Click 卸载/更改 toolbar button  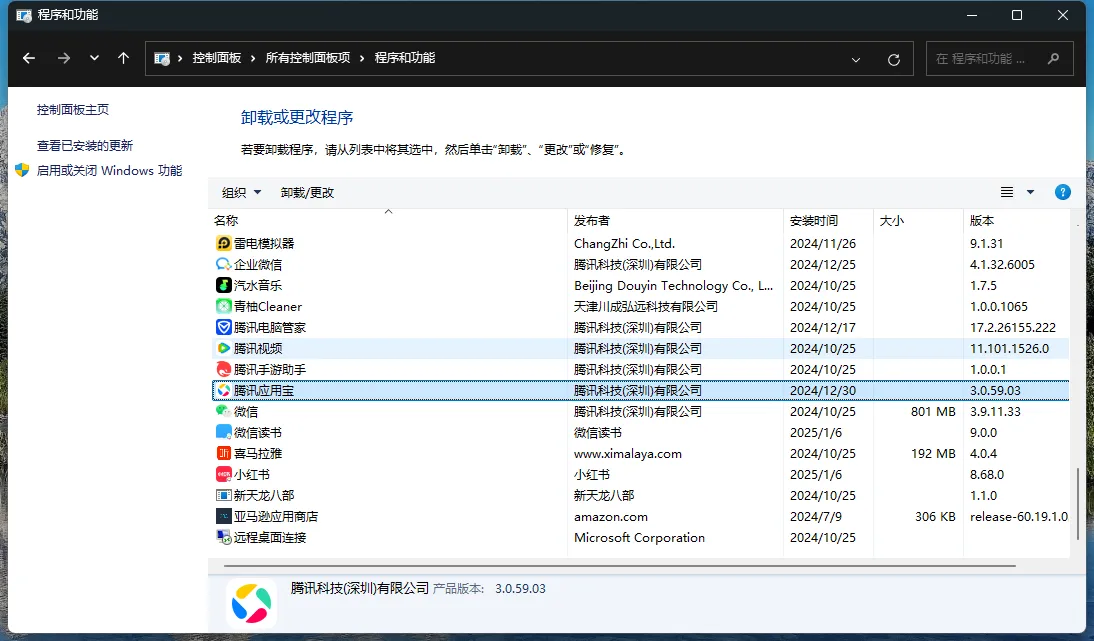[x=308, y=193]
